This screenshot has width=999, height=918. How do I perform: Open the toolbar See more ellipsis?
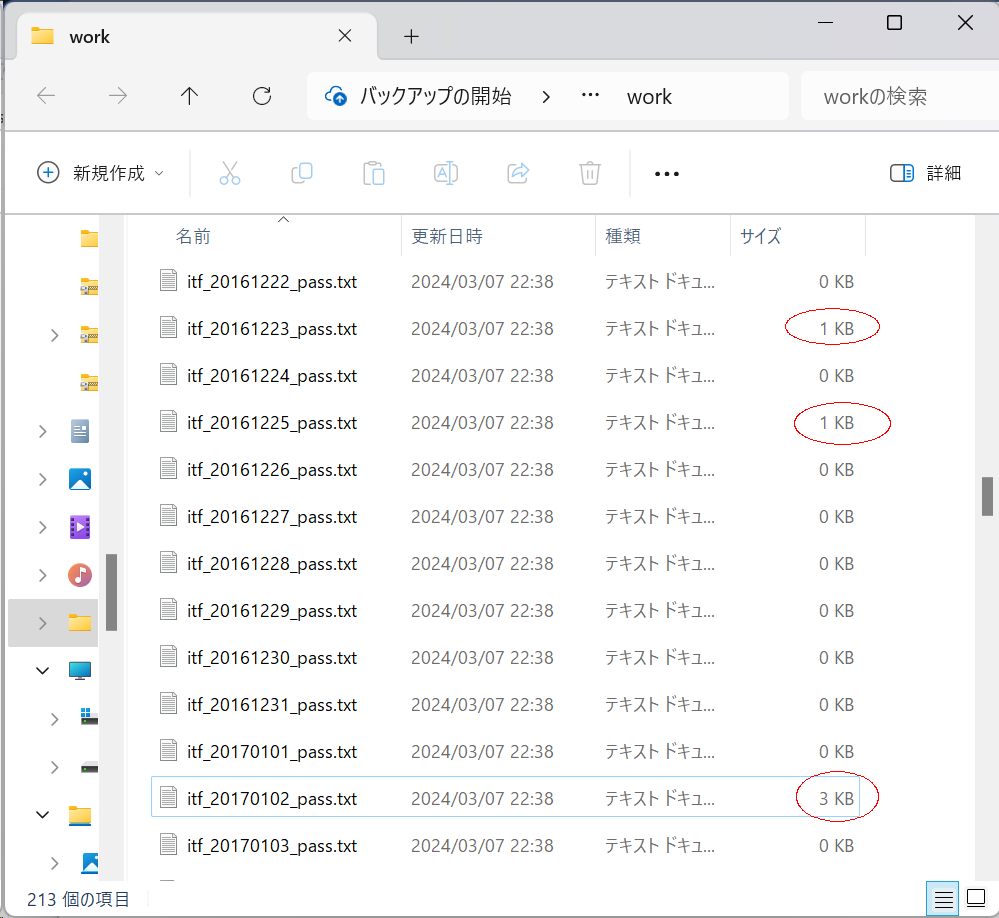click(x=666, y=174)
